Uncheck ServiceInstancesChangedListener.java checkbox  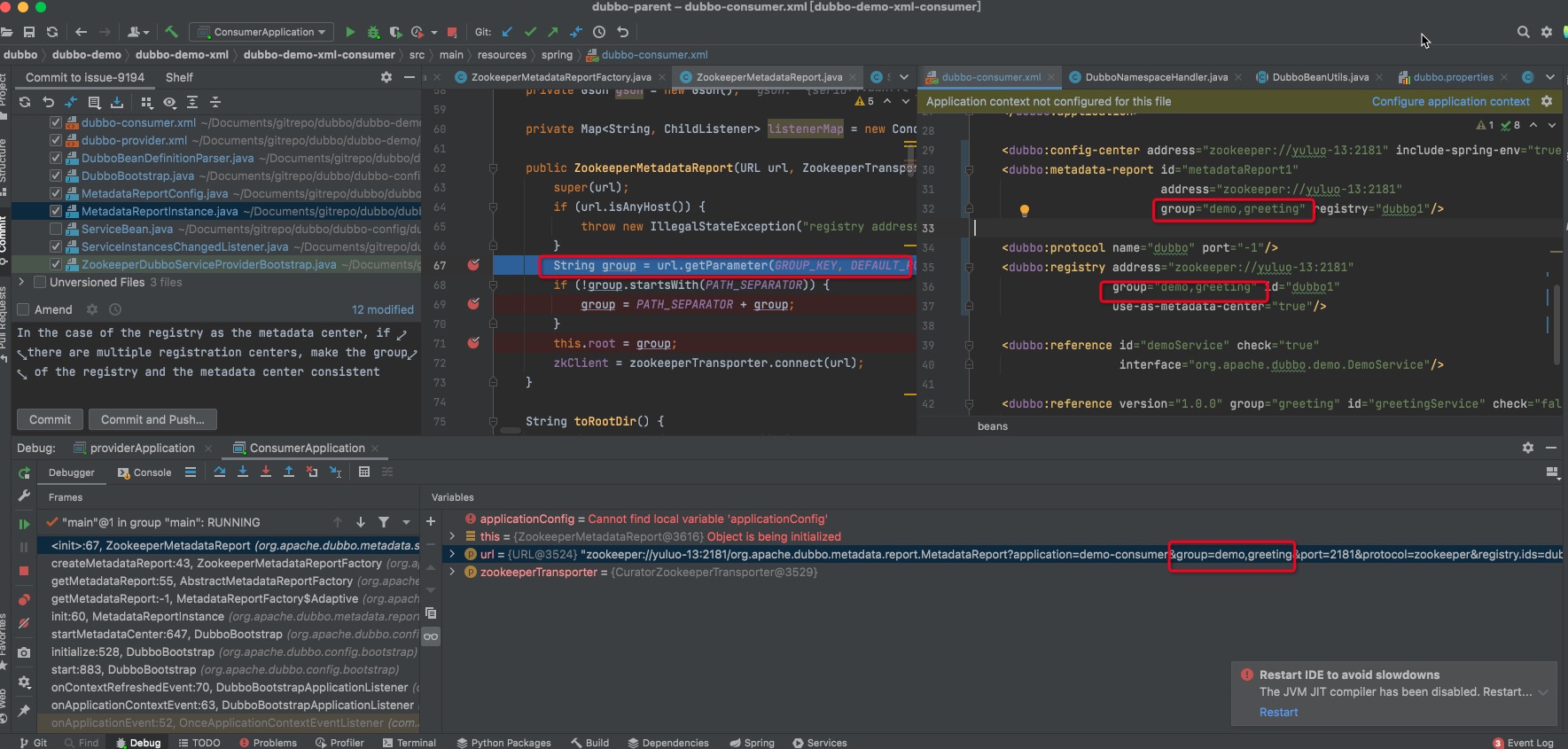[x=56, y=246]
